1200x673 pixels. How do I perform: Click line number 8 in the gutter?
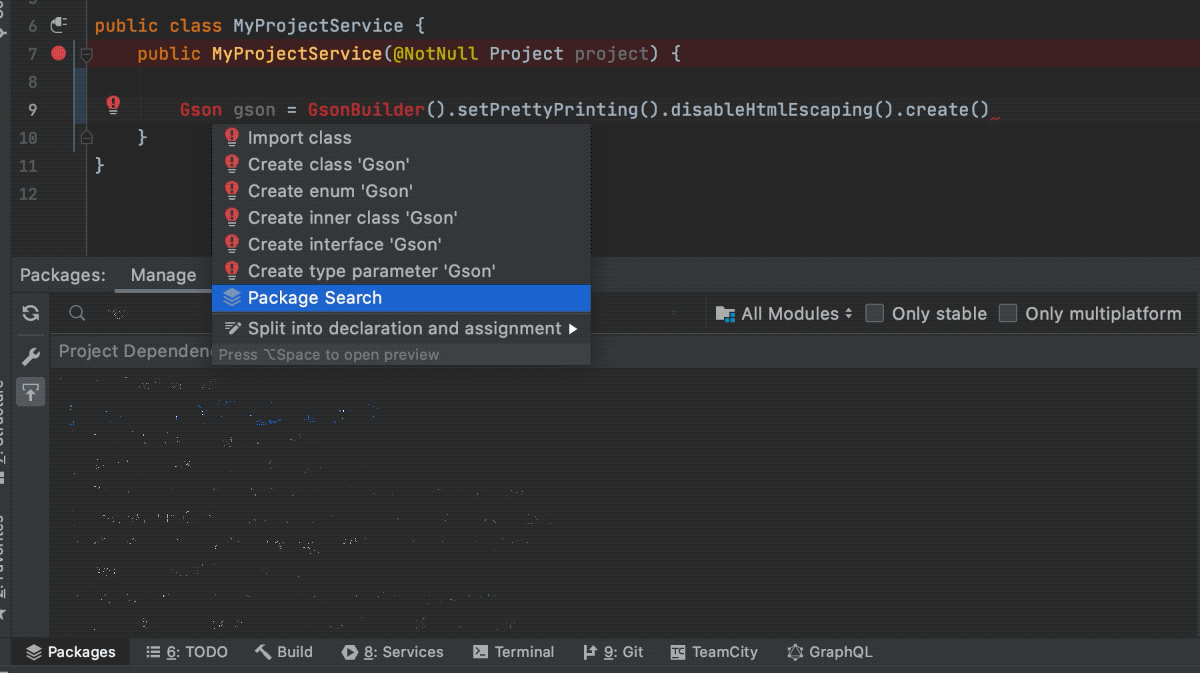click(x=33, y=81)
